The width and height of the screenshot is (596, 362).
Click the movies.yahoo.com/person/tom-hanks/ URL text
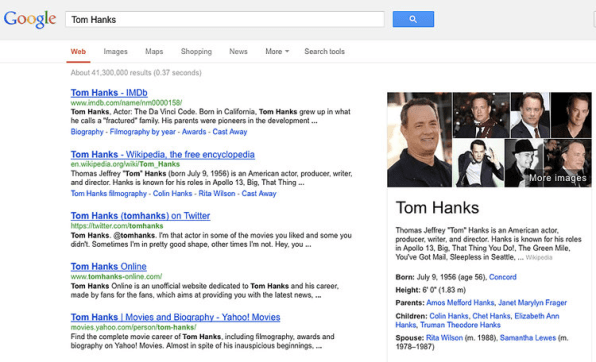tap(133, 327)
